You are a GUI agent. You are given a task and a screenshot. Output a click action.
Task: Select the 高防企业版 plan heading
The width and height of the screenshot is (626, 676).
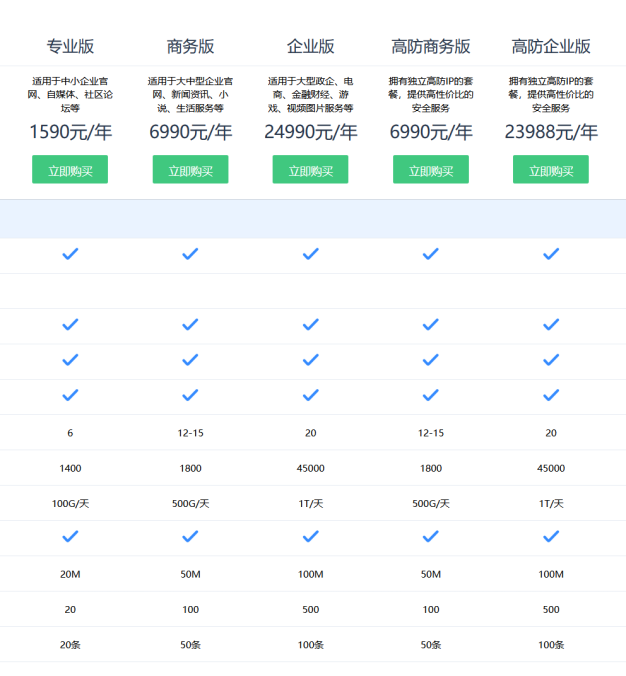[x=551, y=47]
